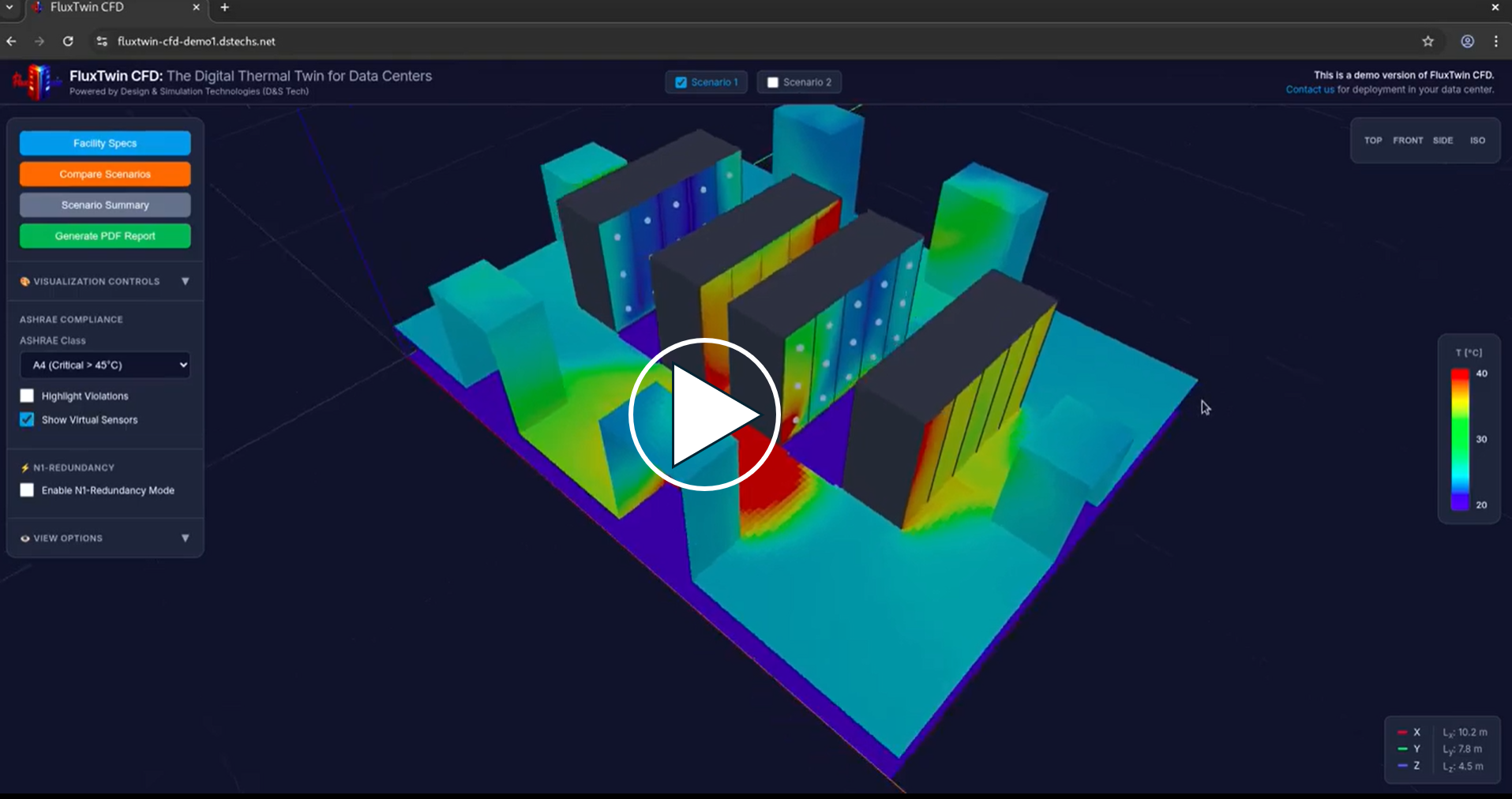Open the browser profile icon

pos(1467,41)
